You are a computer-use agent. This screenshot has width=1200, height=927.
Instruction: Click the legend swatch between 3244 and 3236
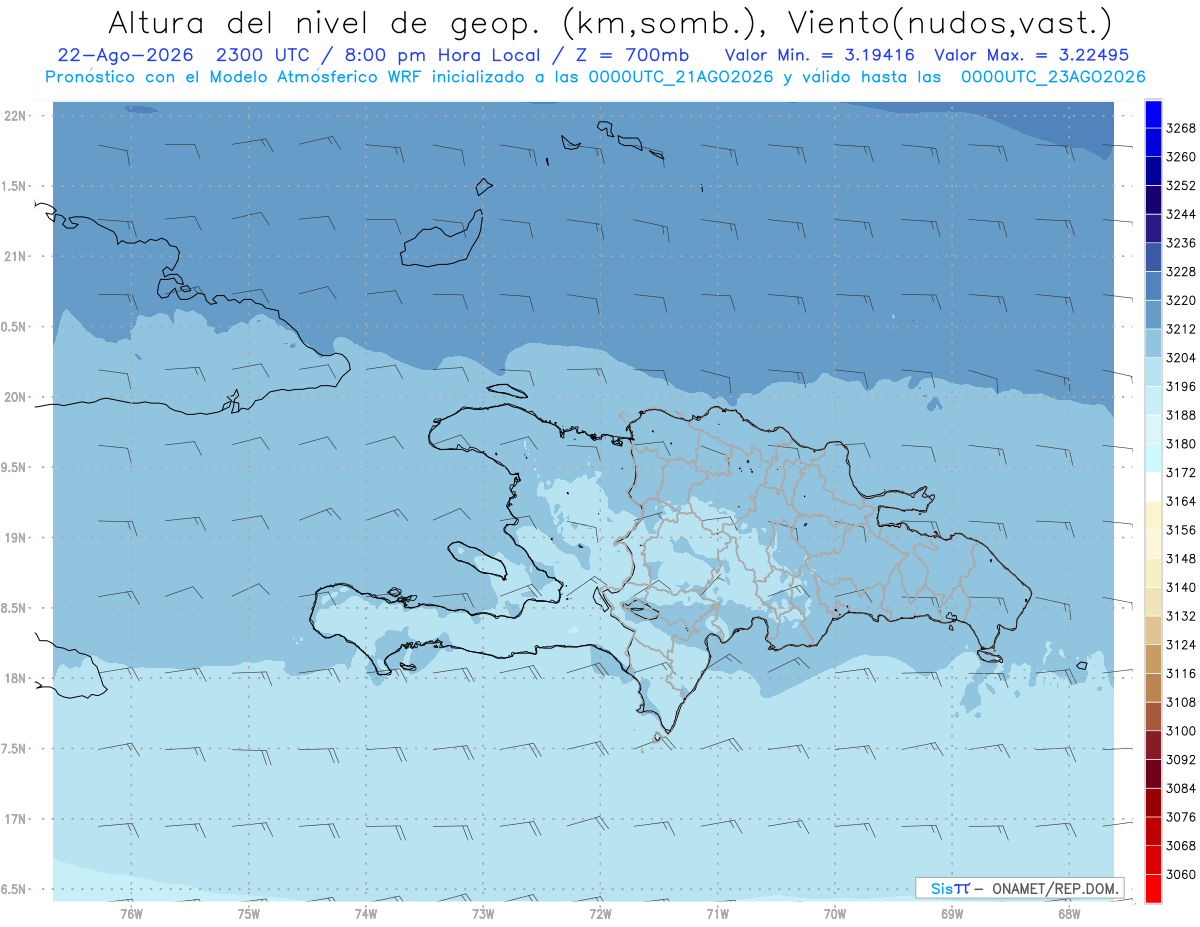pyautogui.click(x=1153, y=228)
